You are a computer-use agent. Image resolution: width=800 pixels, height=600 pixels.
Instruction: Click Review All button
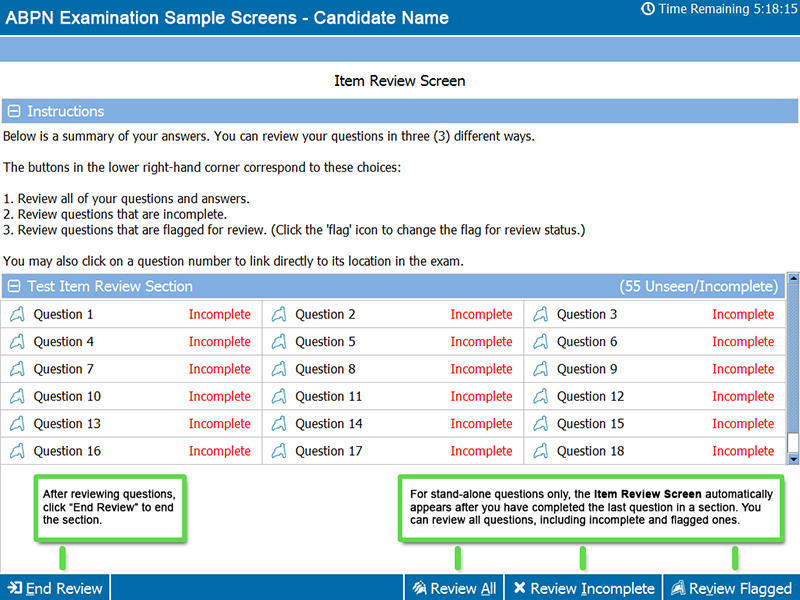[454, 588]
